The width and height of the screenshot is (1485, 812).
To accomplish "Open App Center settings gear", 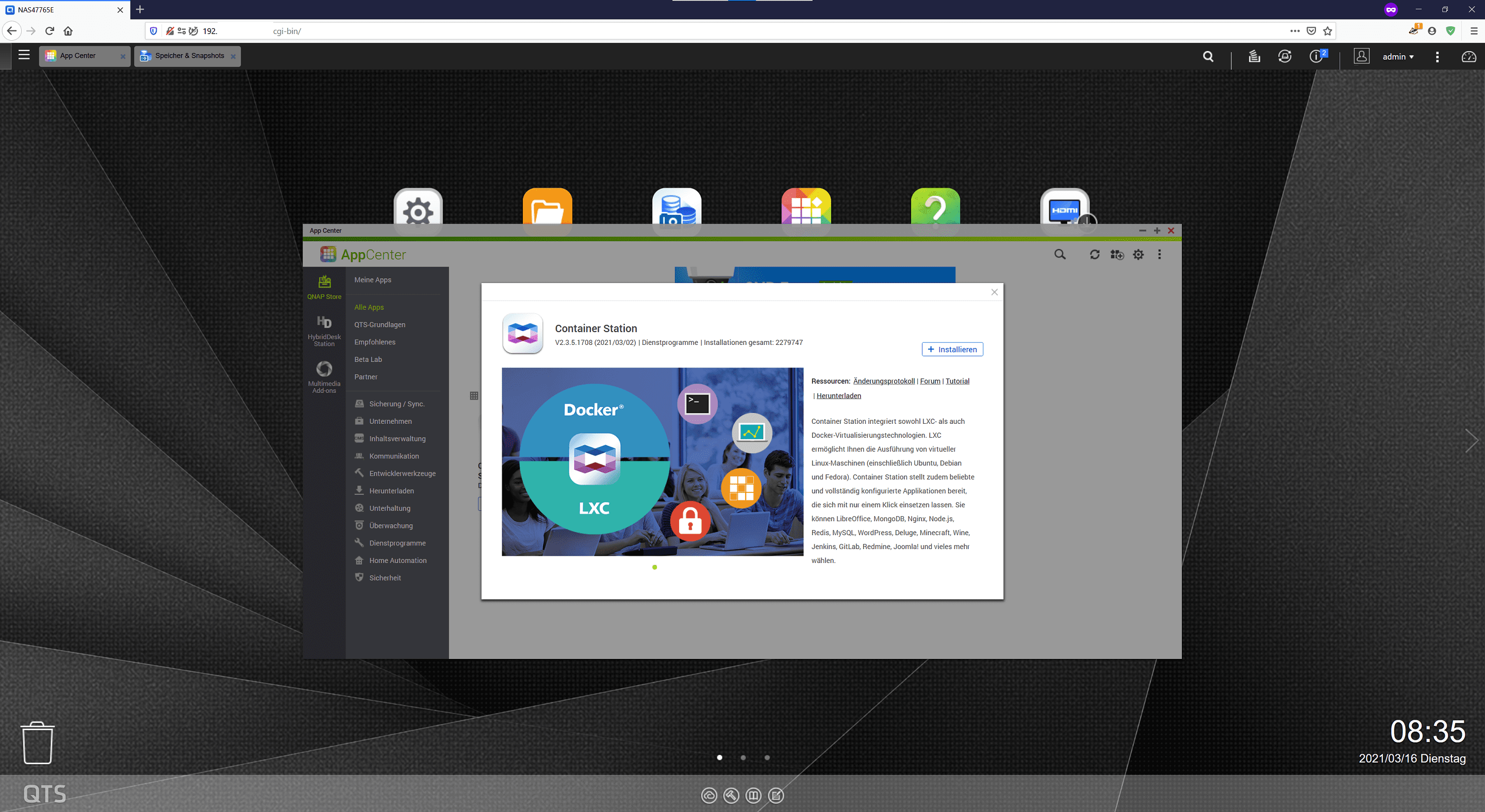I will [x=1138, y=255].
